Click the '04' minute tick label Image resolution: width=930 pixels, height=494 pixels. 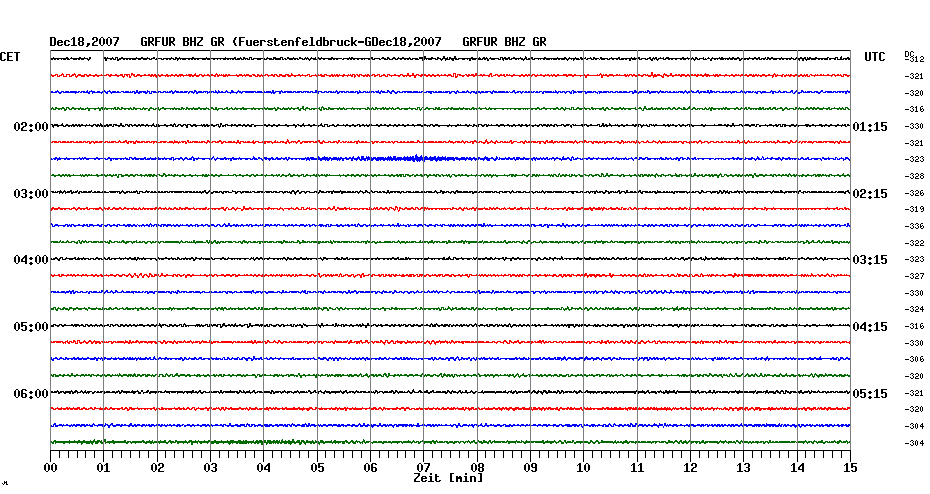coord(264,467)
